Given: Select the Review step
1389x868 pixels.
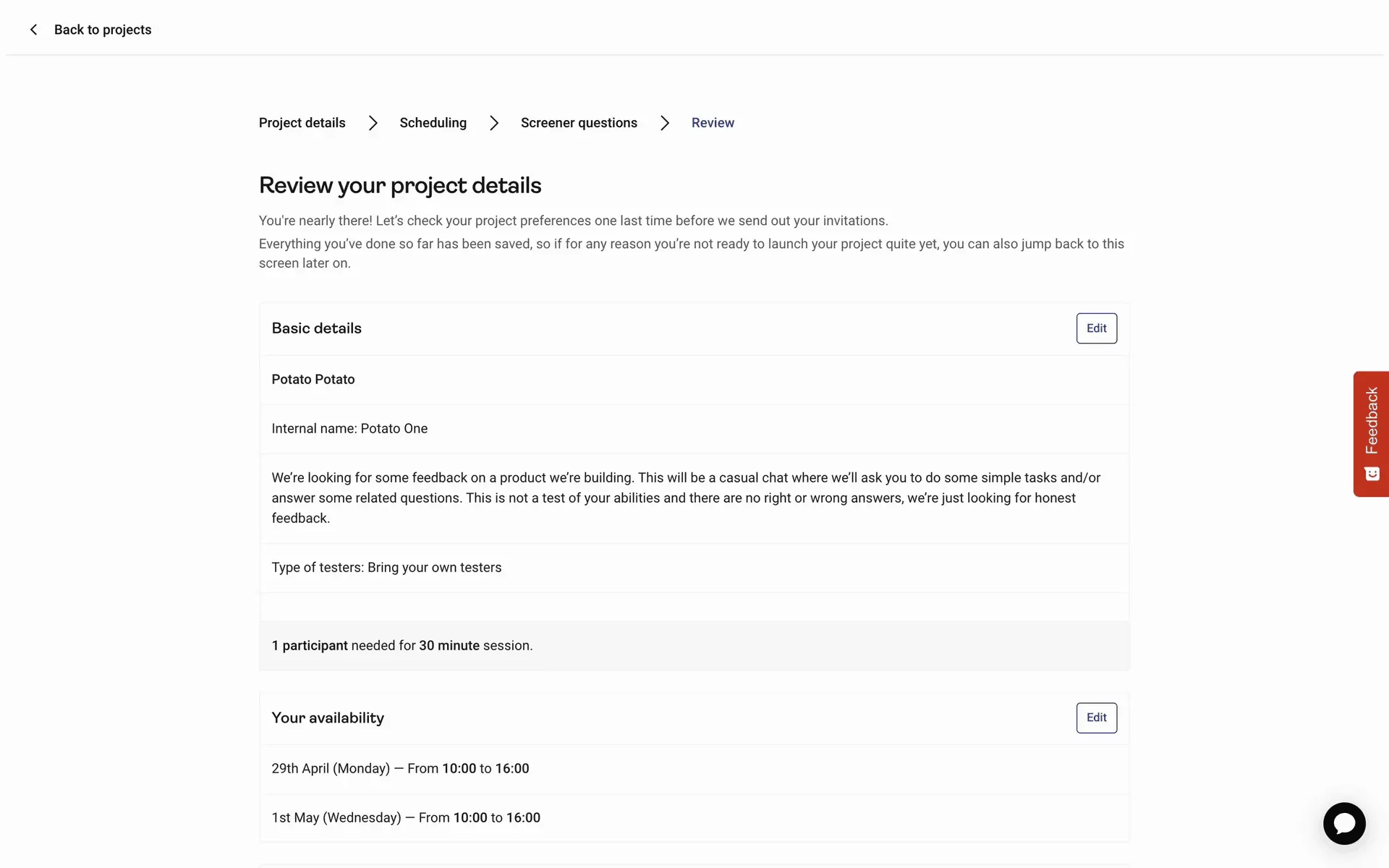Looking at the screenshot, I should click(x=713, y=123).
